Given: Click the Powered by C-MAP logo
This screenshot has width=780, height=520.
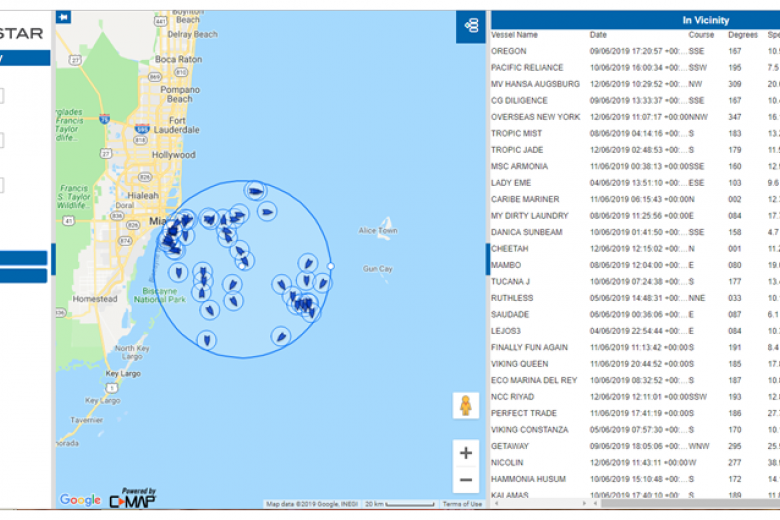Looking at the screenshot, I should pyautogui.click(x=132, y=497).
